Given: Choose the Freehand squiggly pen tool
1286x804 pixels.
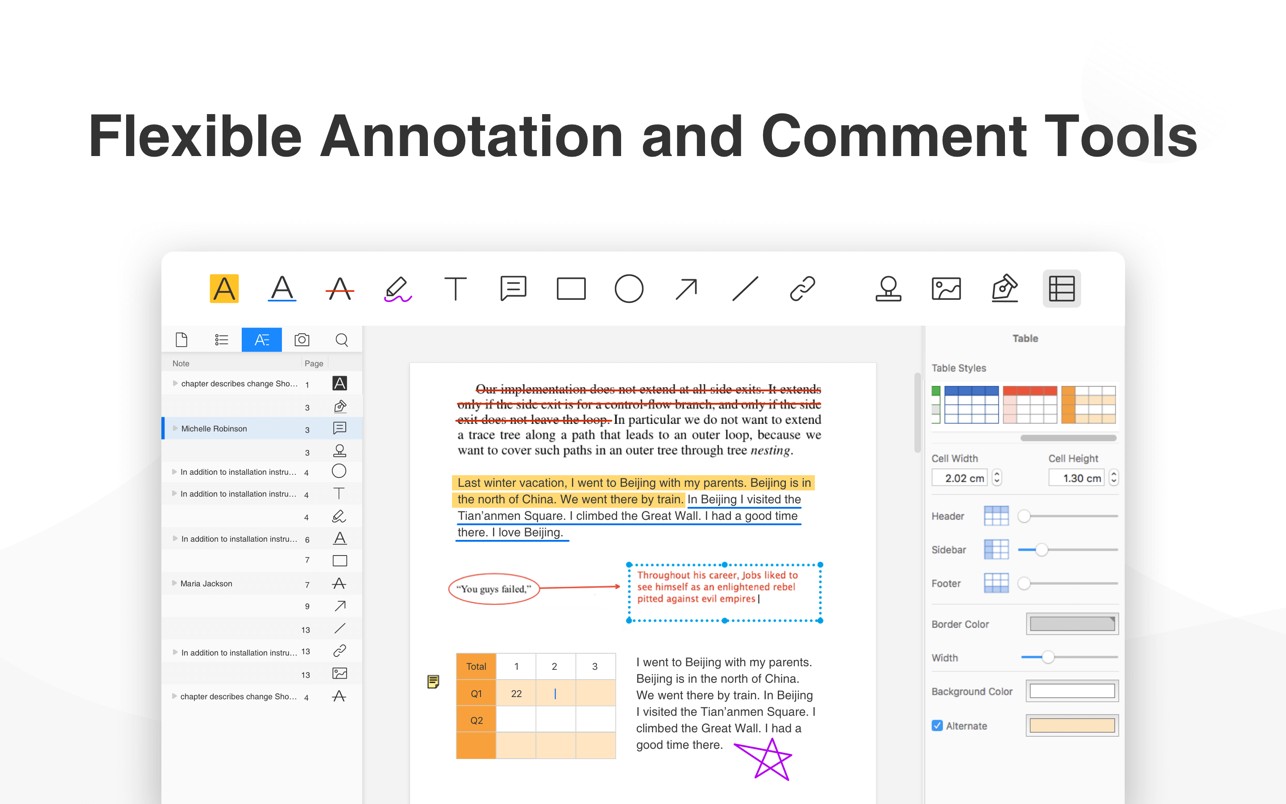Looking at the screenshot, I should (x=397, y=289).
